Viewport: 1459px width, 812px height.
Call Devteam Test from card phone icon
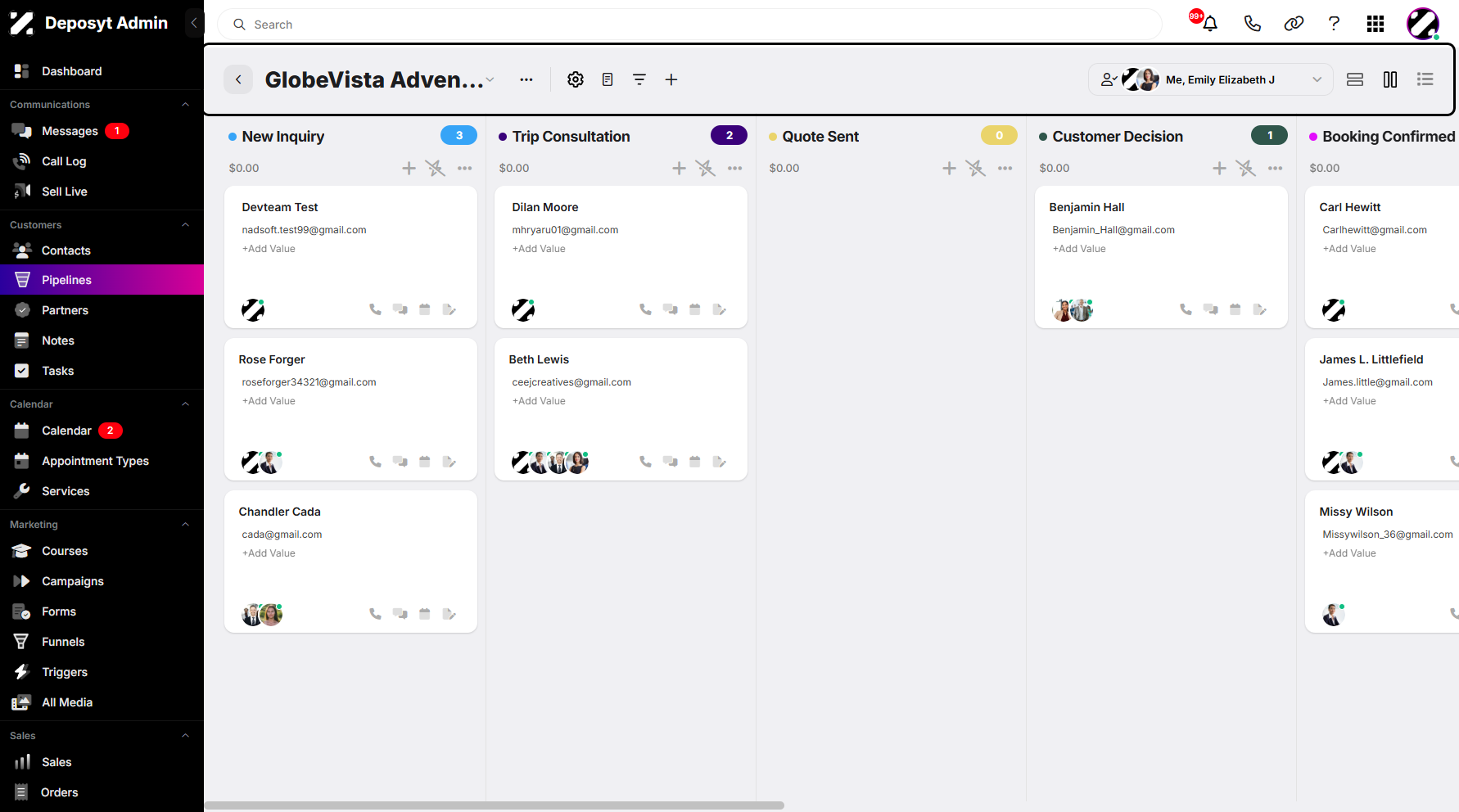375,309
